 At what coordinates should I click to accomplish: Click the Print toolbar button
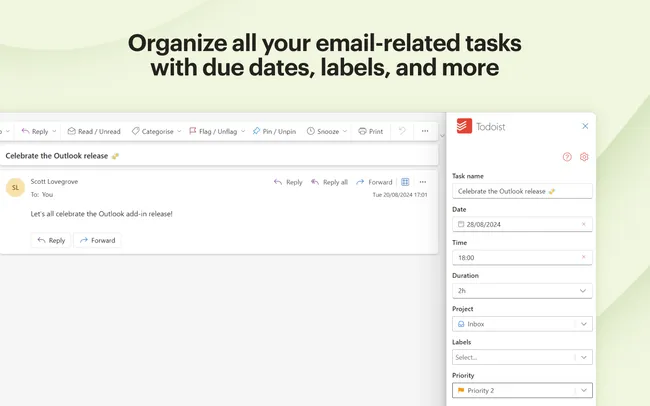coord(370,131)
